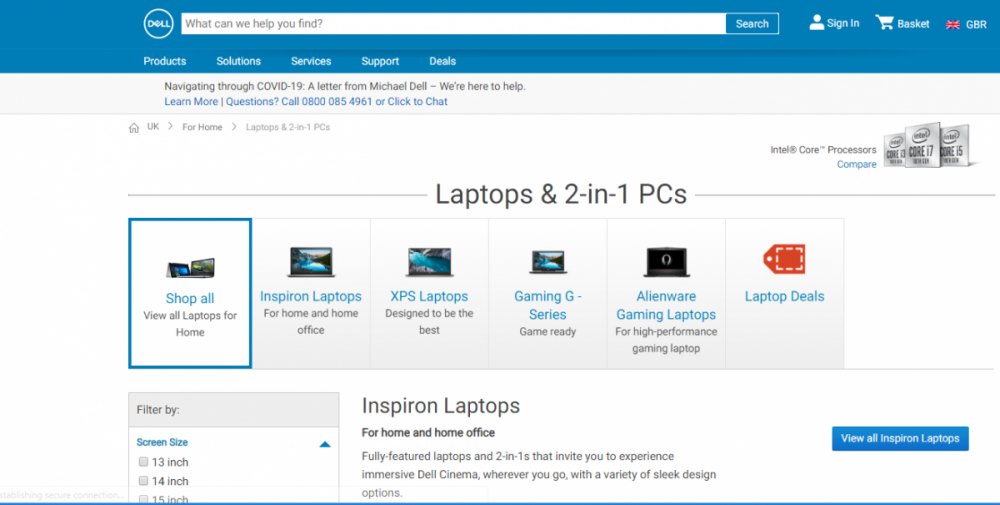Click the Sign In text link
This screenshot has height=505, width=1000.
[843, 23]
